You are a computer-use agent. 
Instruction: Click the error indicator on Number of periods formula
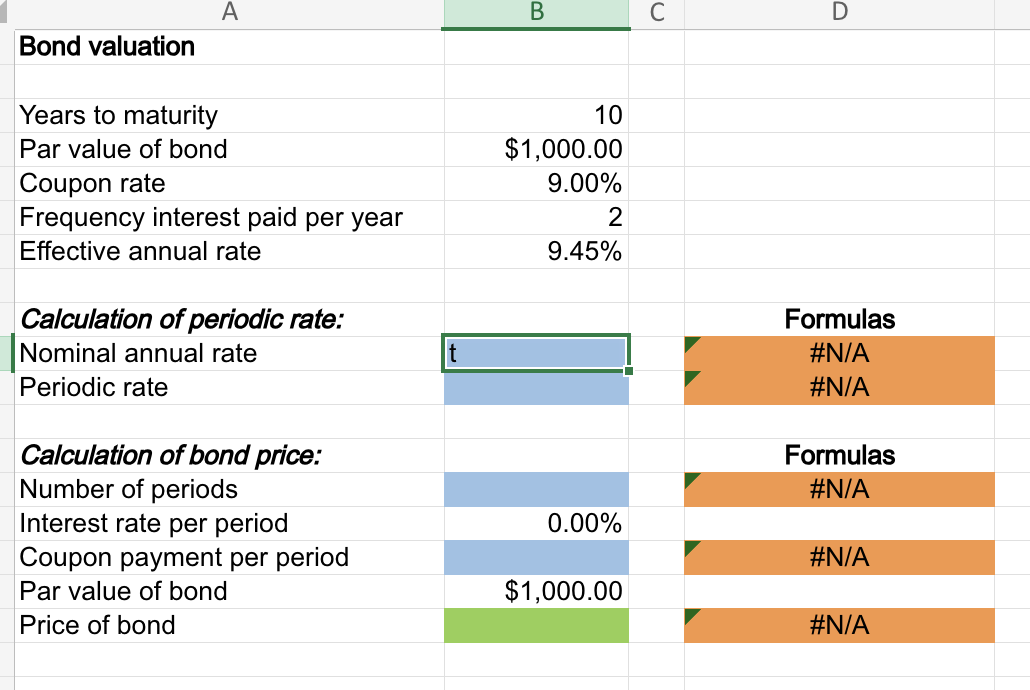[688, 481]
